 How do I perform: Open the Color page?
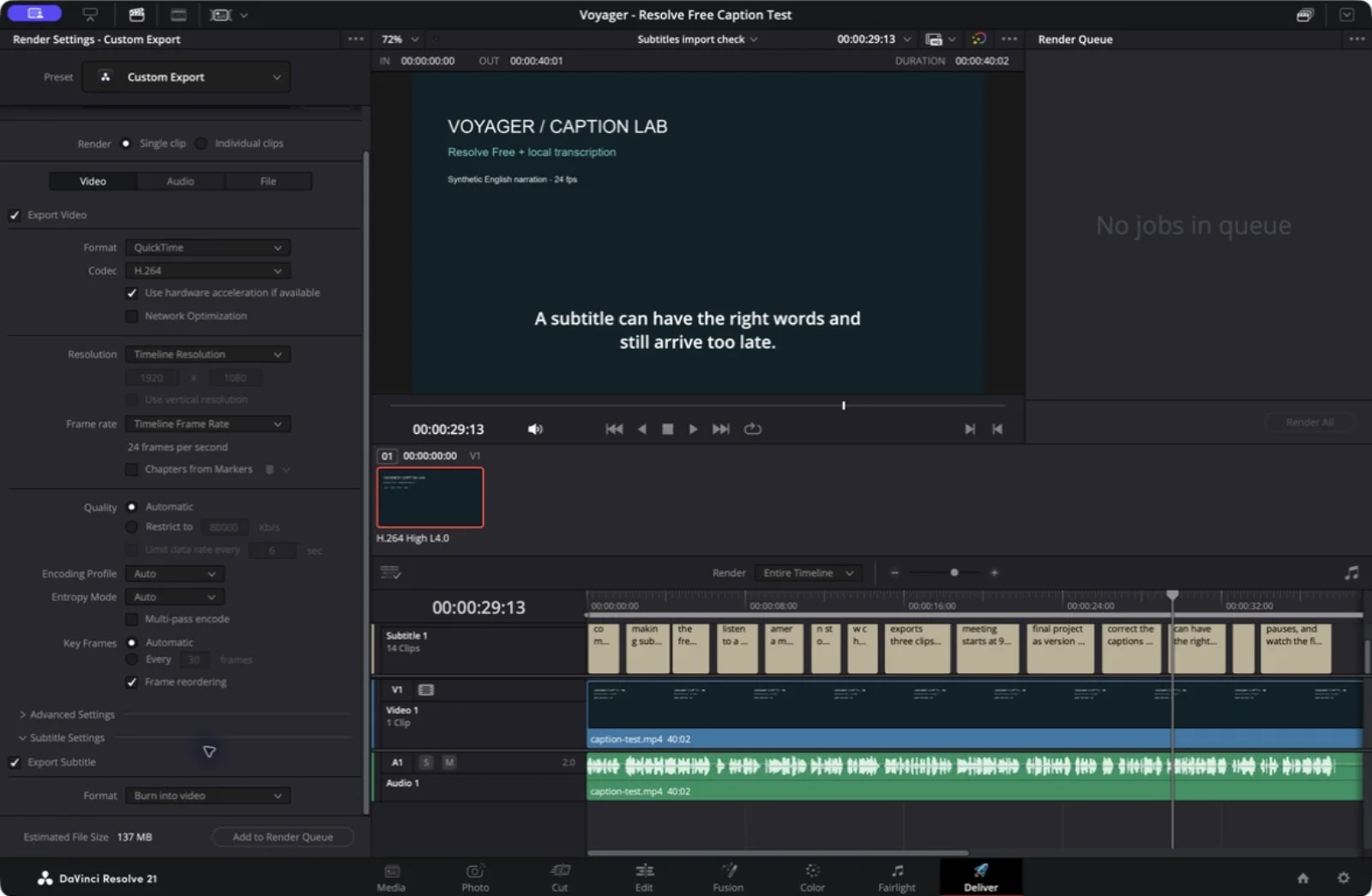[812, 877]
